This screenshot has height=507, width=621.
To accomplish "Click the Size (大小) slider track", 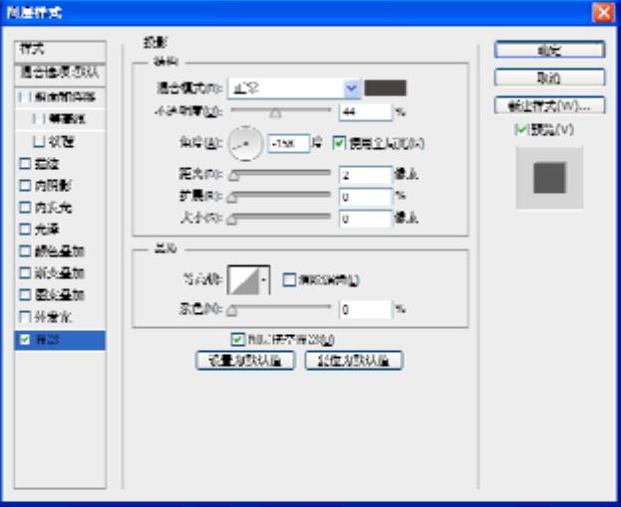I will point(281,217).
